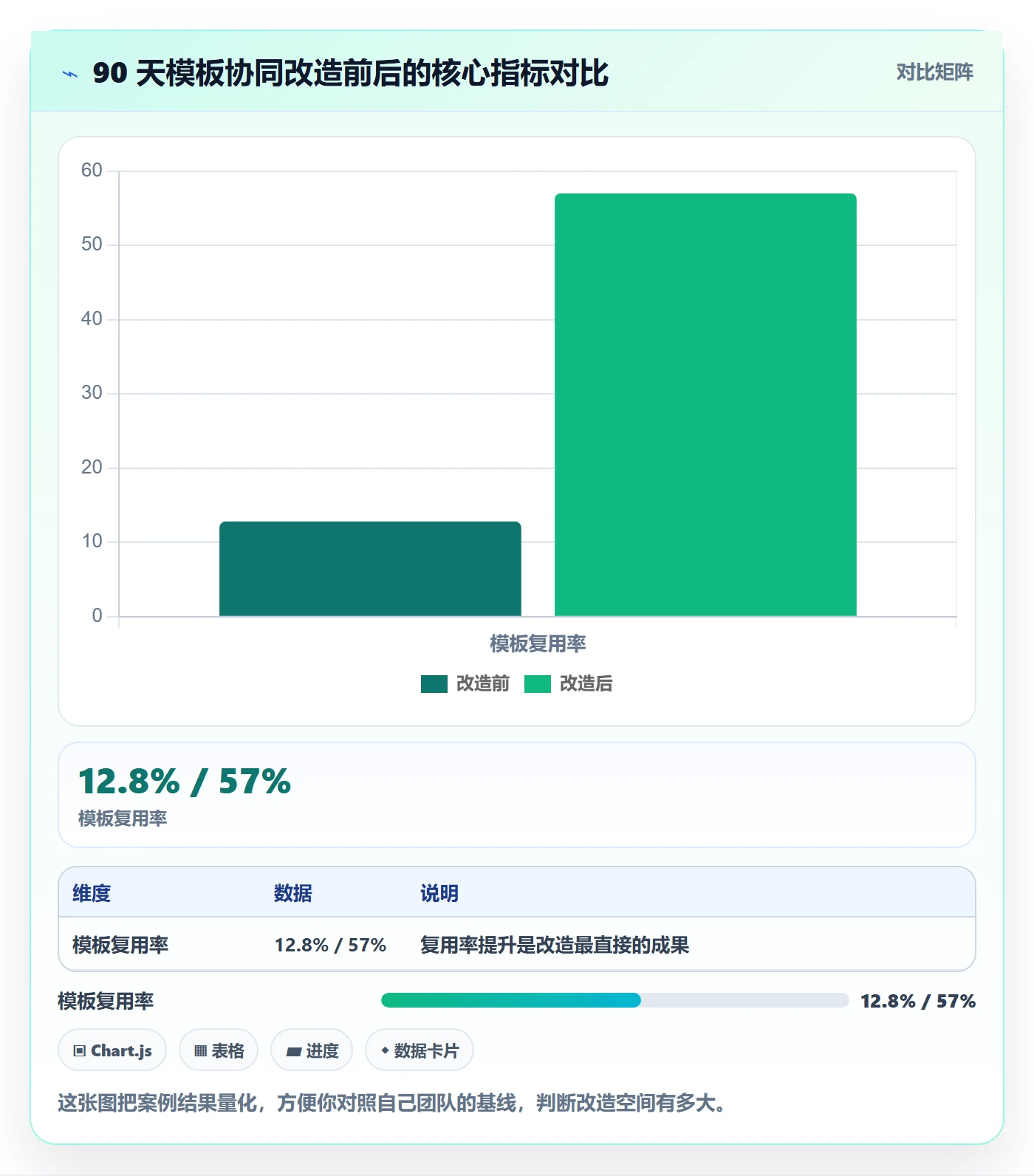The image size is (1034, 1176).
Task: Click the large 12.8% / 57% stat value
Action: (x=185, y=782)
